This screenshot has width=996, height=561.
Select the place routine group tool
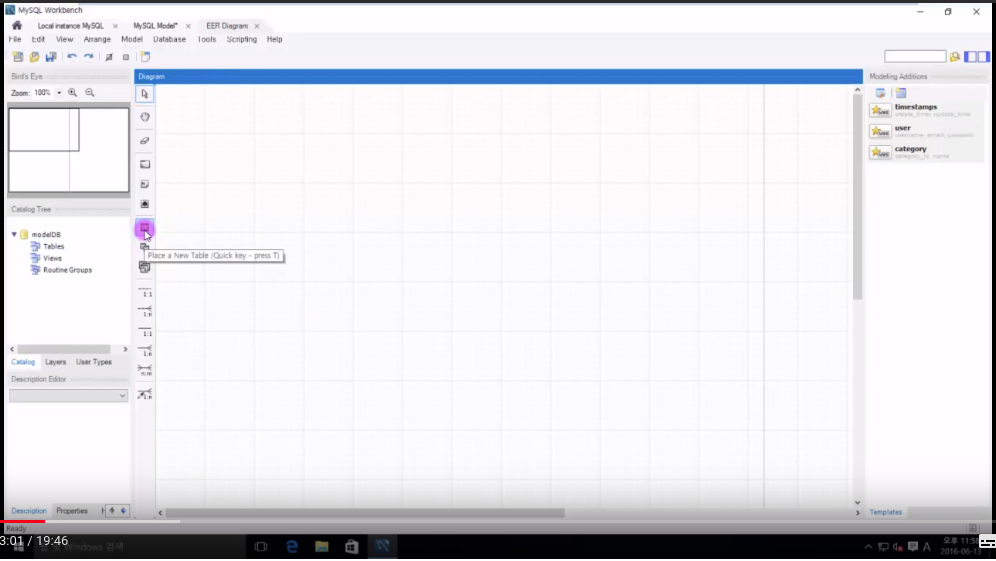click(x=145, y=267)
